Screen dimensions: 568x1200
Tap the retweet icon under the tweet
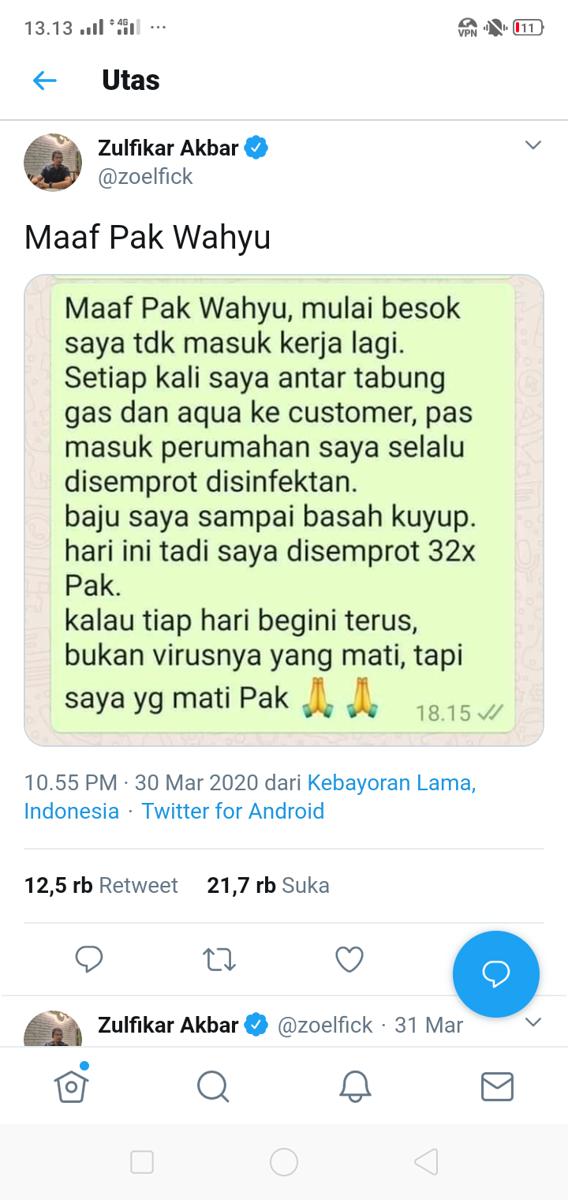click(219, 960)
